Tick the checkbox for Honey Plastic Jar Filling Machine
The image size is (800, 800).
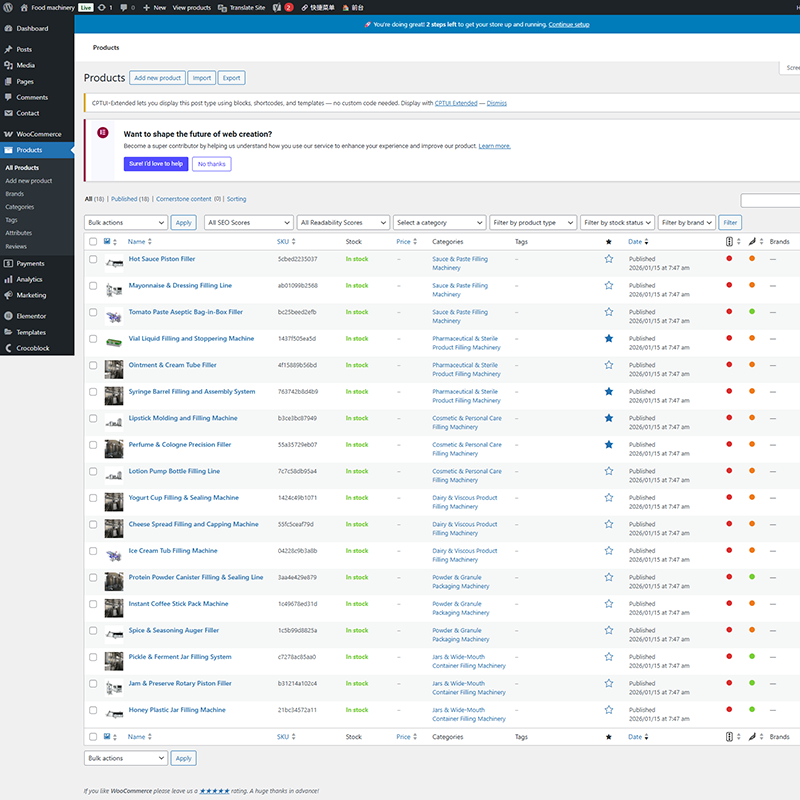pos(93,710)
